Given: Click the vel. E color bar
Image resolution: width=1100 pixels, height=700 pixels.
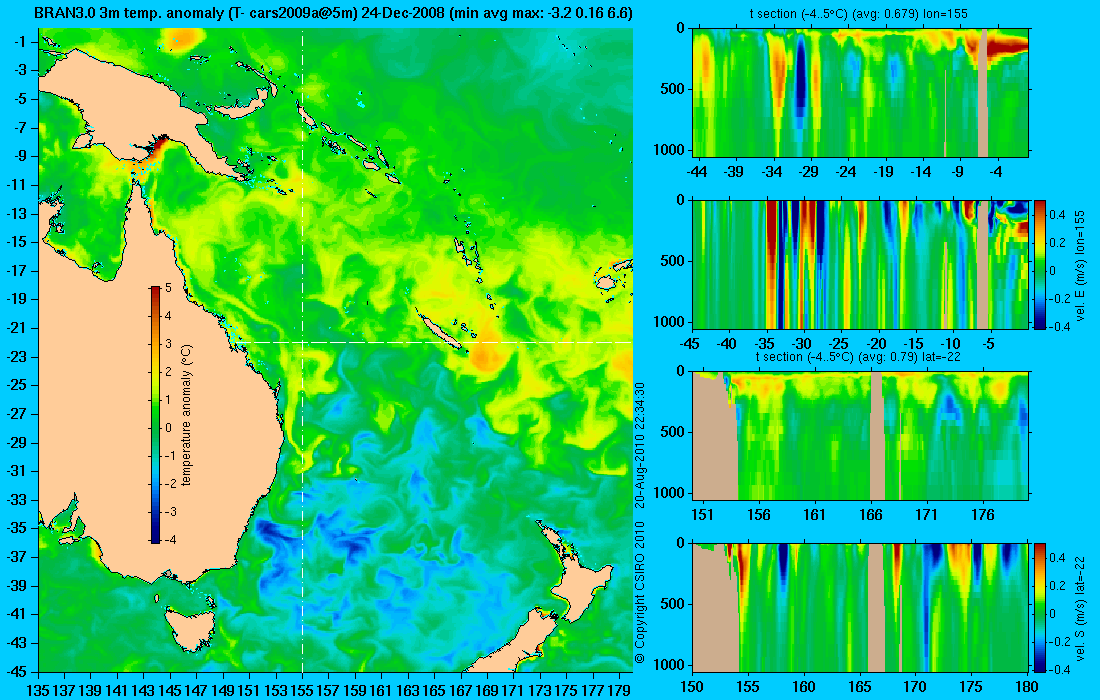Looking at the screenshot, I should click(x=1039, y=265).
